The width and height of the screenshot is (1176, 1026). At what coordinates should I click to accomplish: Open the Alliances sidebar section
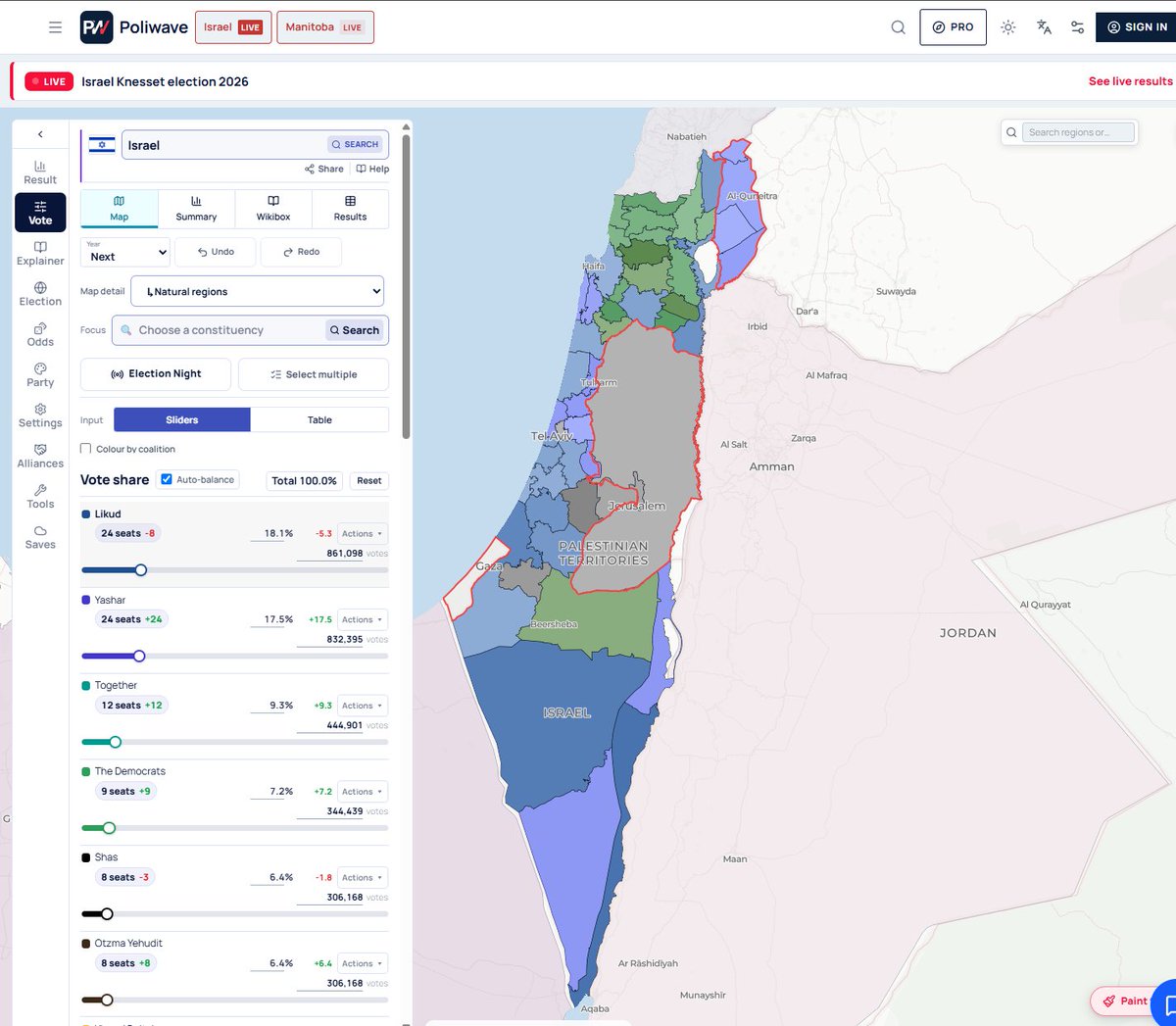[40, 456]
